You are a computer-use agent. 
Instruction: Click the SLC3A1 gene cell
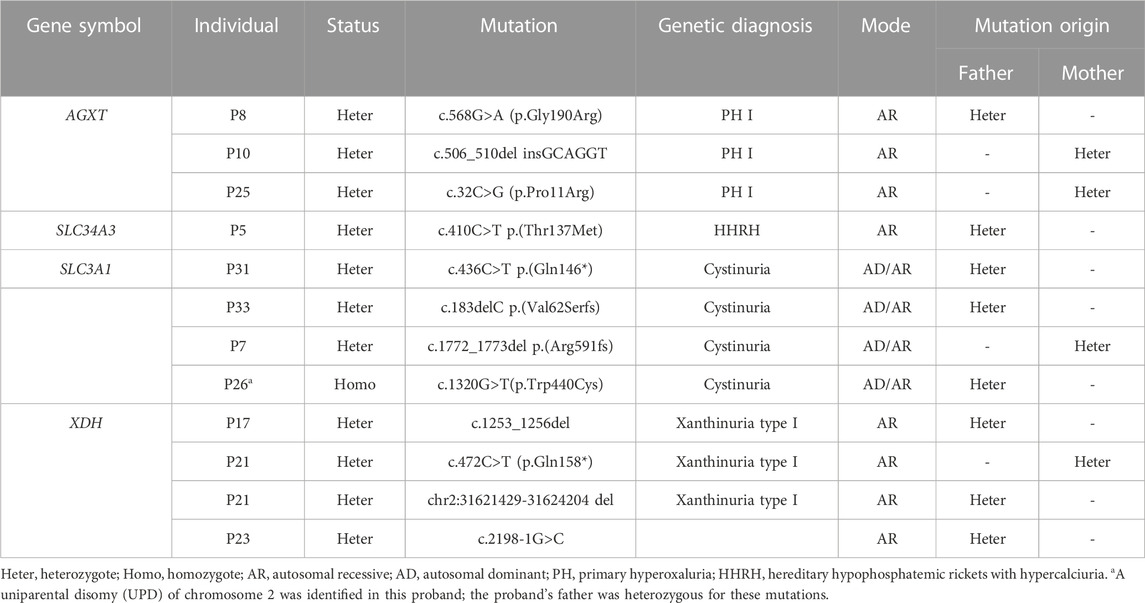[x=86, y=269]
